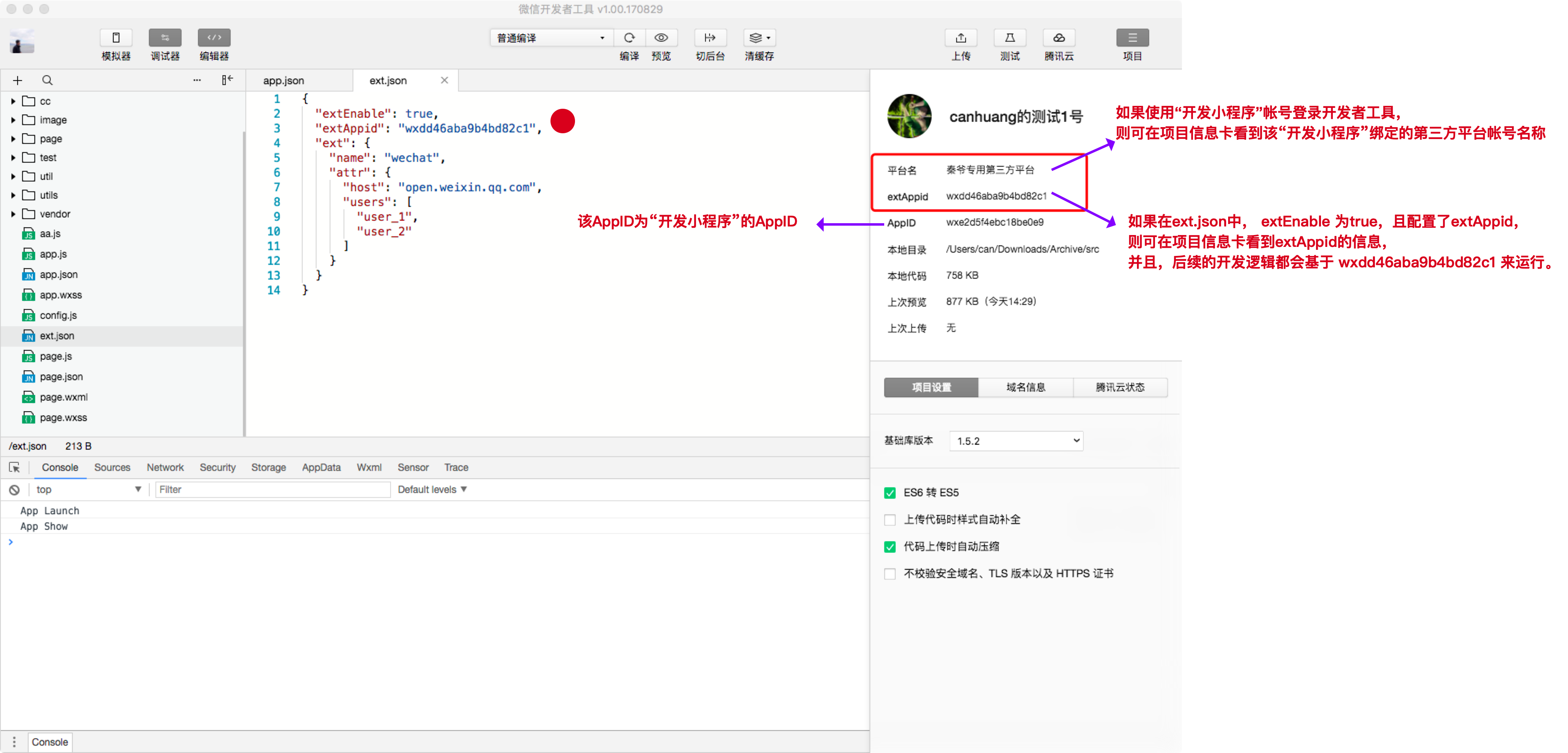Click the switch-to-background icon
1568x753 pixels.
click(710, 38)
